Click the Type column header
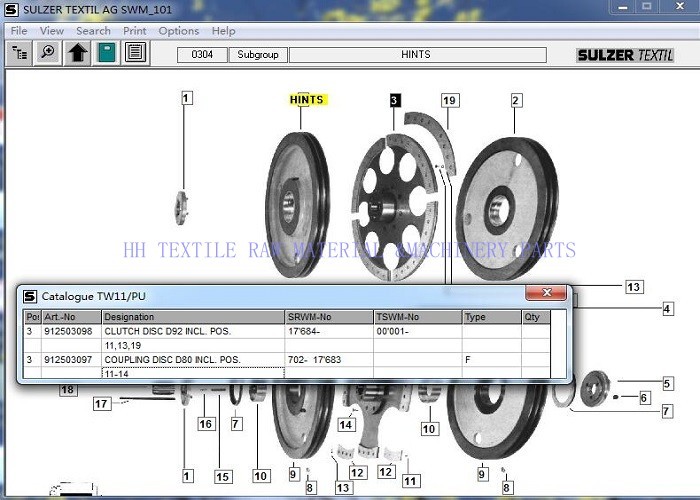Screen dimensions: 700x500 tap(492, 317)
